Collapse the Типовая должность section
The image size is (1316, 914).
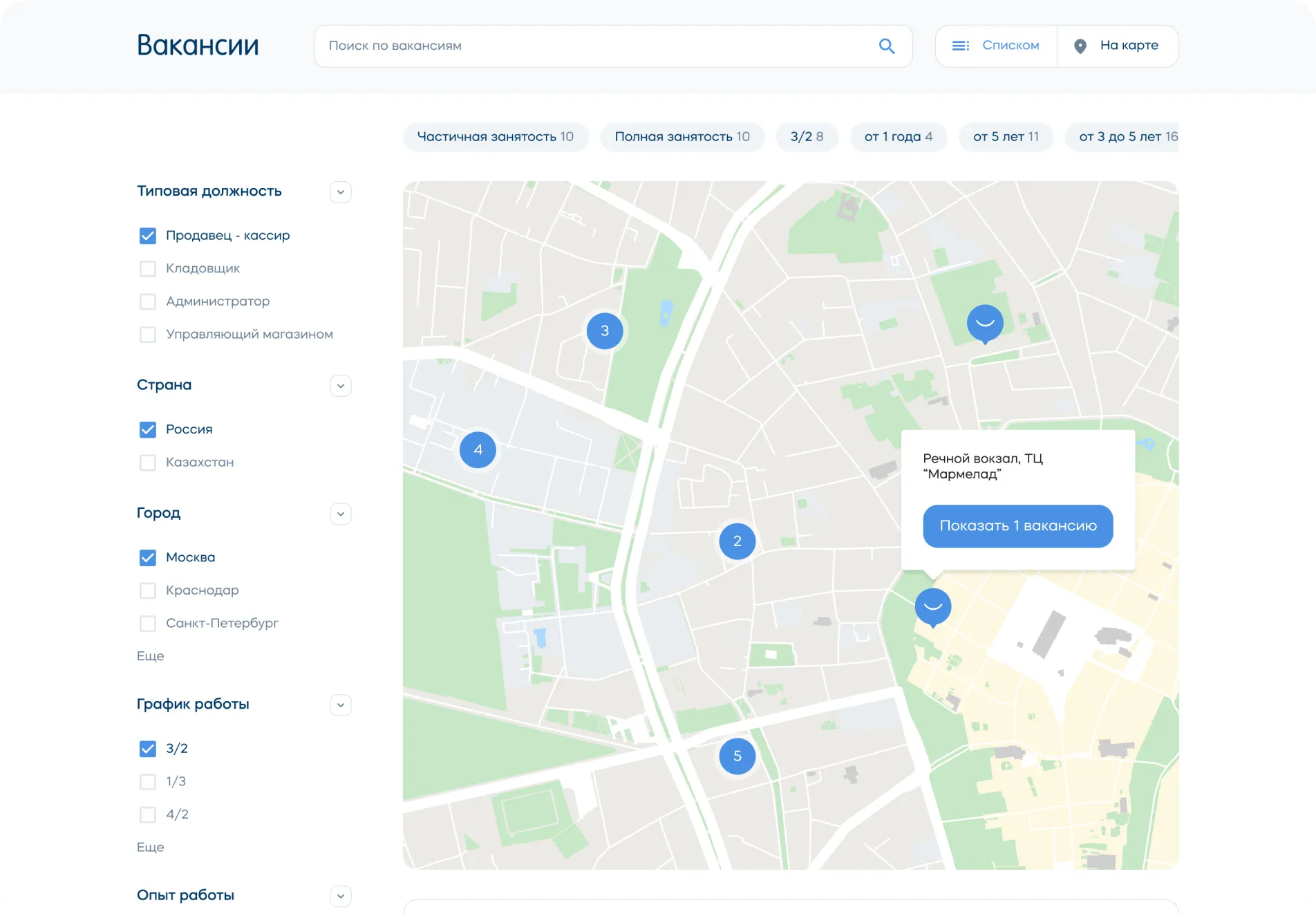(341, 192)
